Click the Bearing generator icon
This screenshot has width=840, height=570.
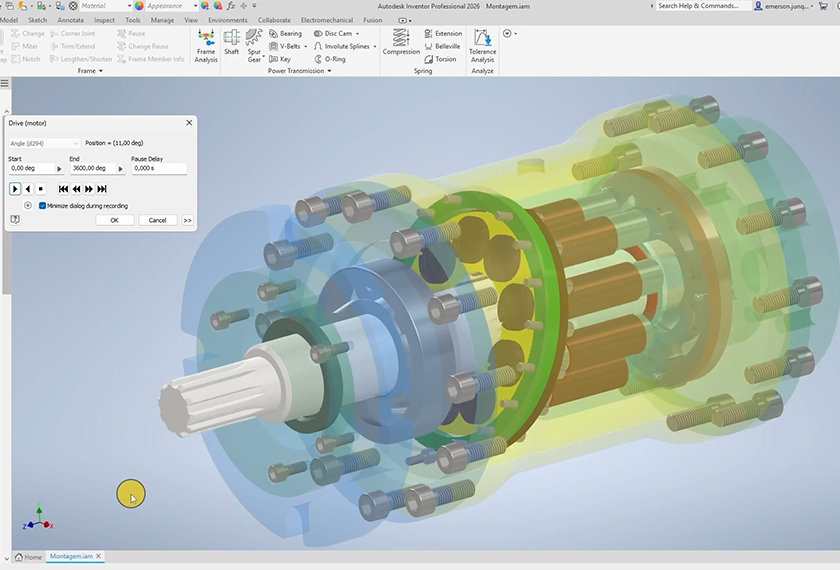[x=285, y=33]
